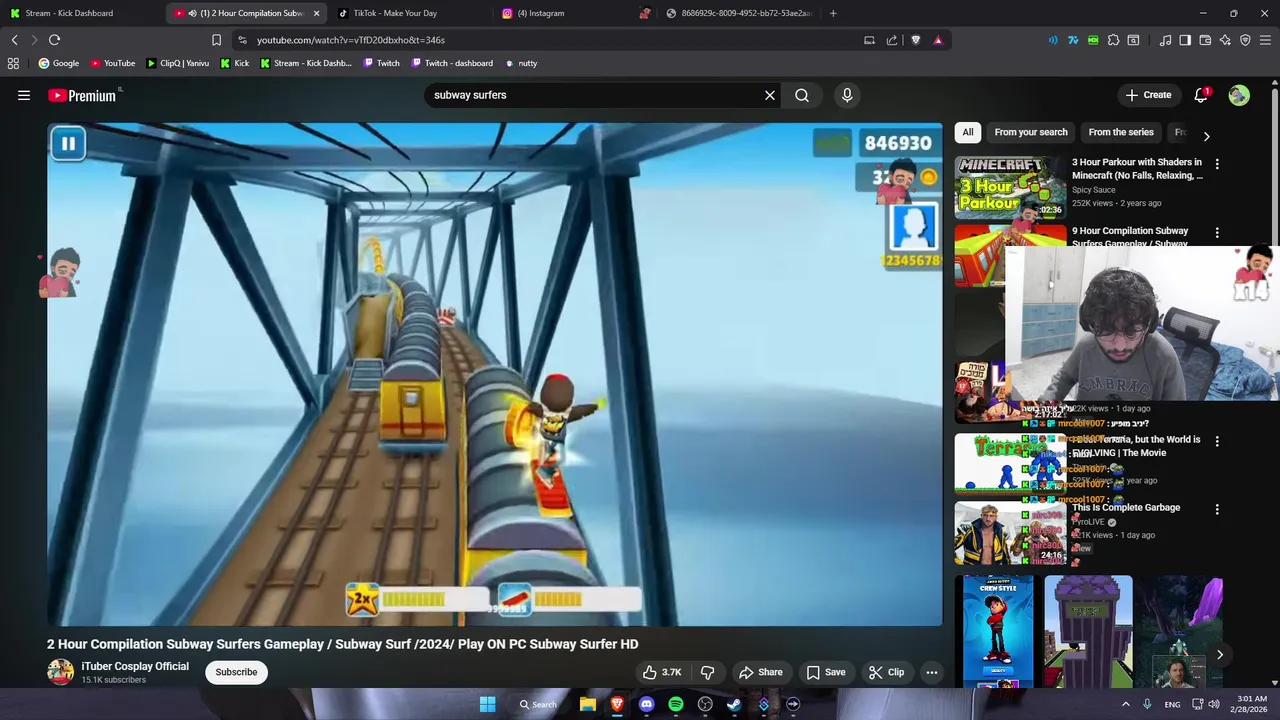Switch to the Stream - Kick Dashboard tab

[82, 13]
